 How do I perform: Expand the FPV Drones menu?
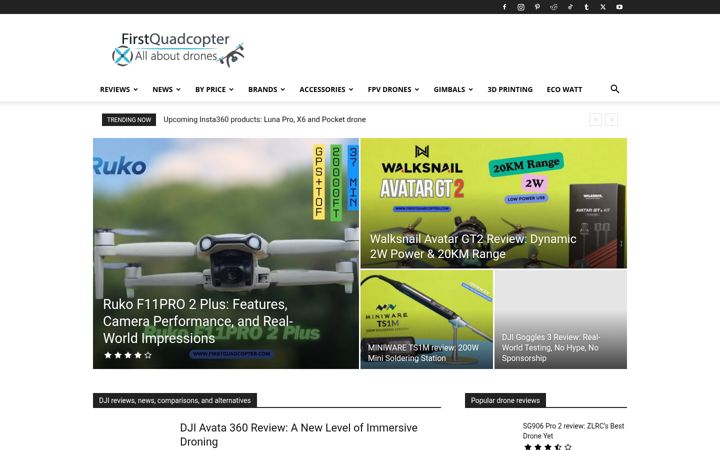click(x=393, y=89)
